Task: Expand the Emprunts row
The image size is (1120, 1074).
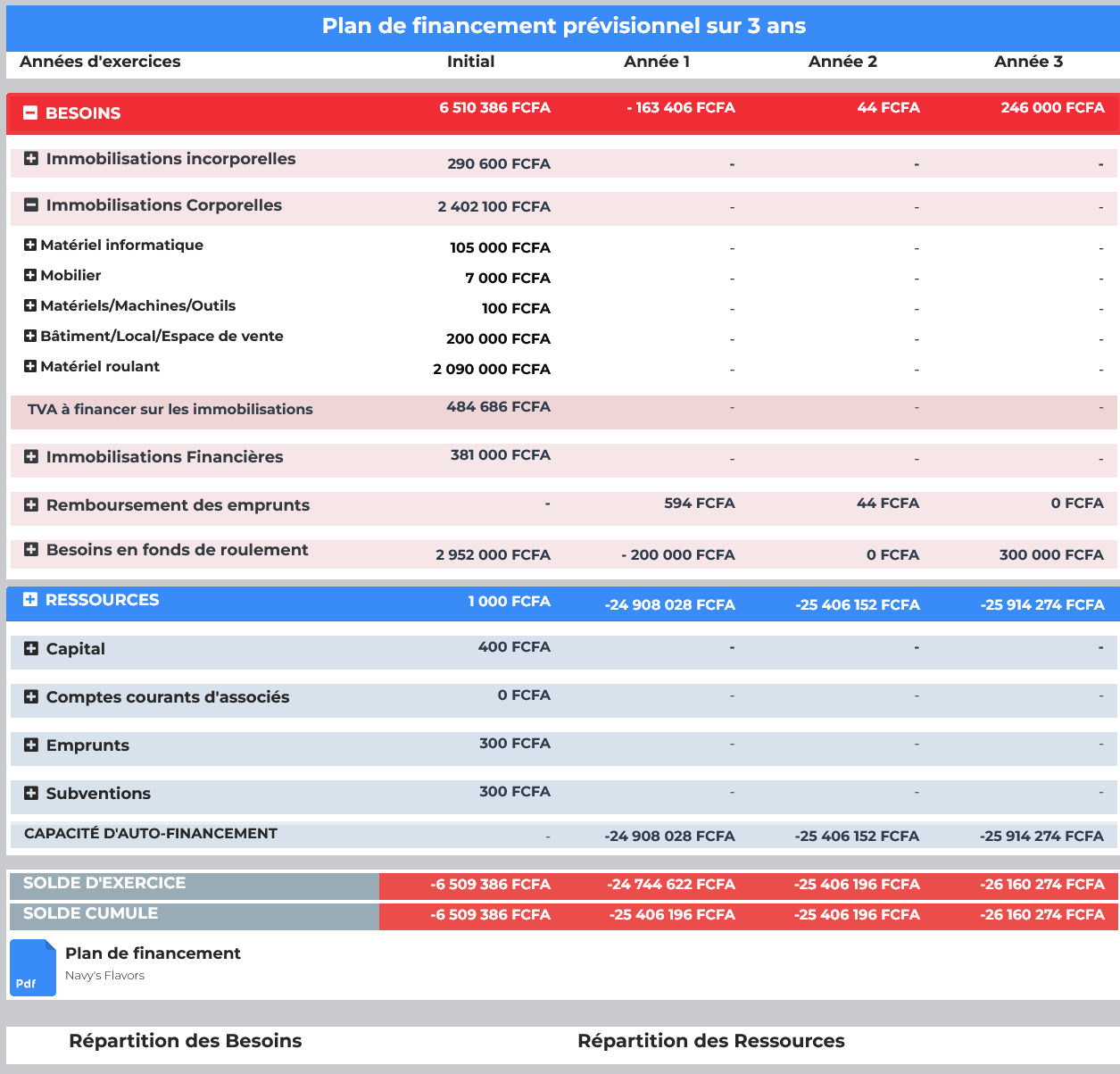Action: pos(31,745)
